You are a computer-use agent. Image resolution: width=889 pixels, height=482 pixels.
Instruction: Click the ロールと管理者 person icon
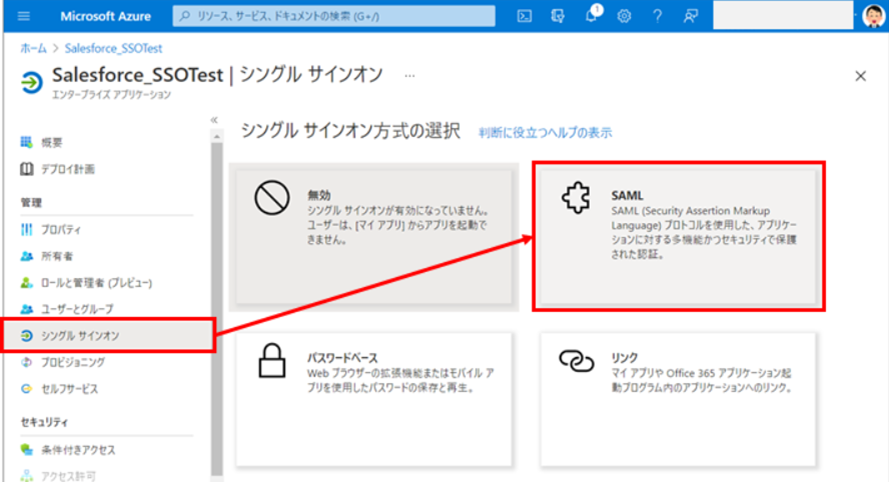pyautogui.click(x=27, y=282)
